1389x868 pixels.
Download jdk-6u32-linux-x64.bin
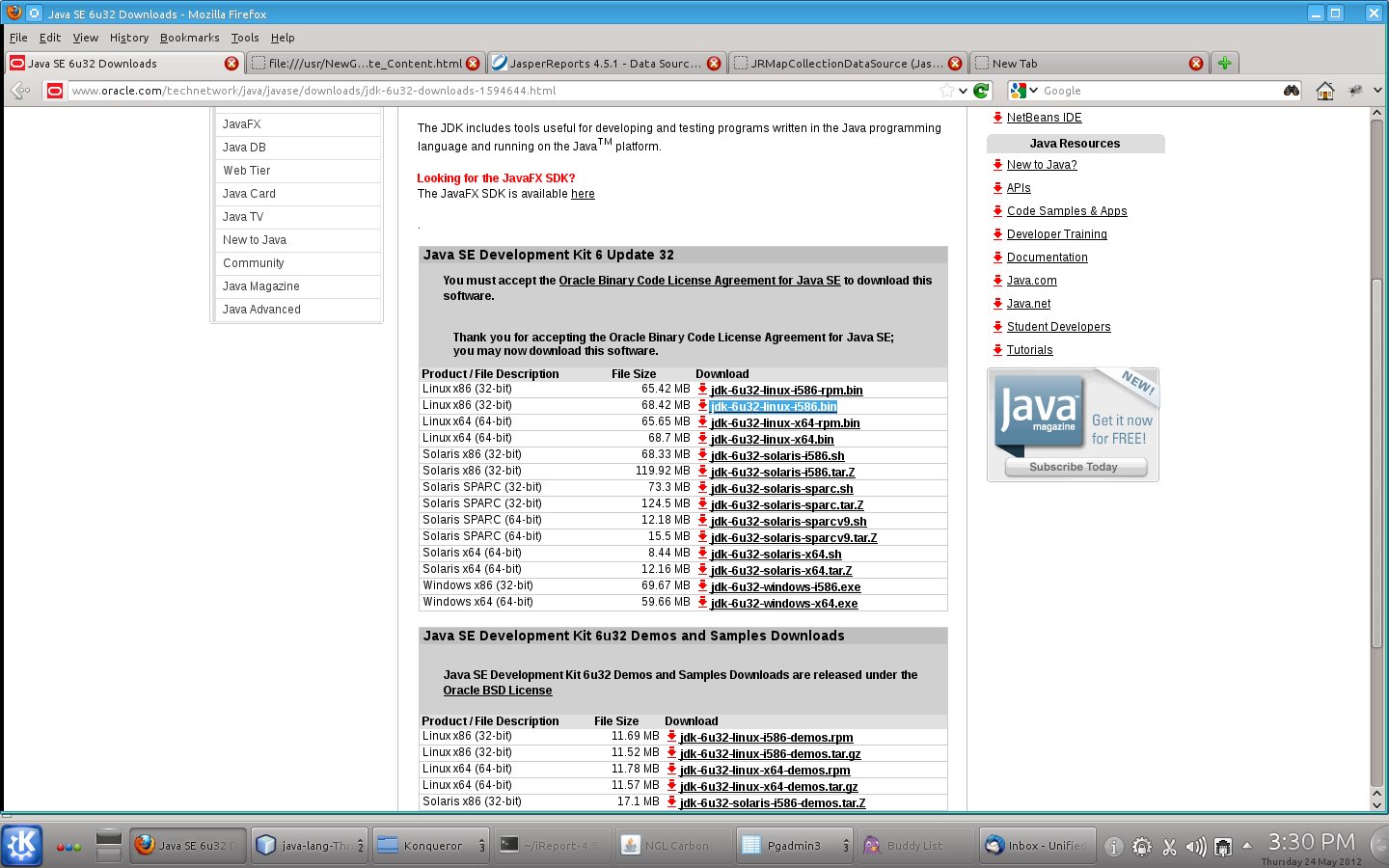coord(772,440)
